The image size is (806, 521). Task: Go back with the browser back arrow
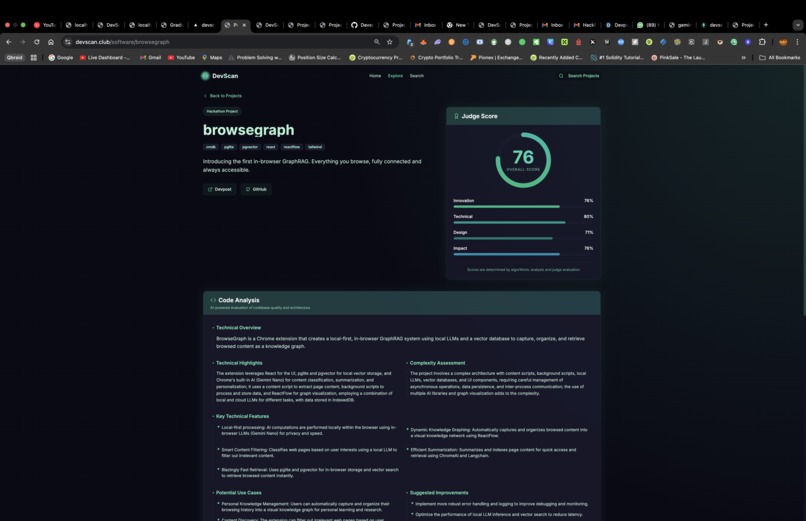click(9, 42)
